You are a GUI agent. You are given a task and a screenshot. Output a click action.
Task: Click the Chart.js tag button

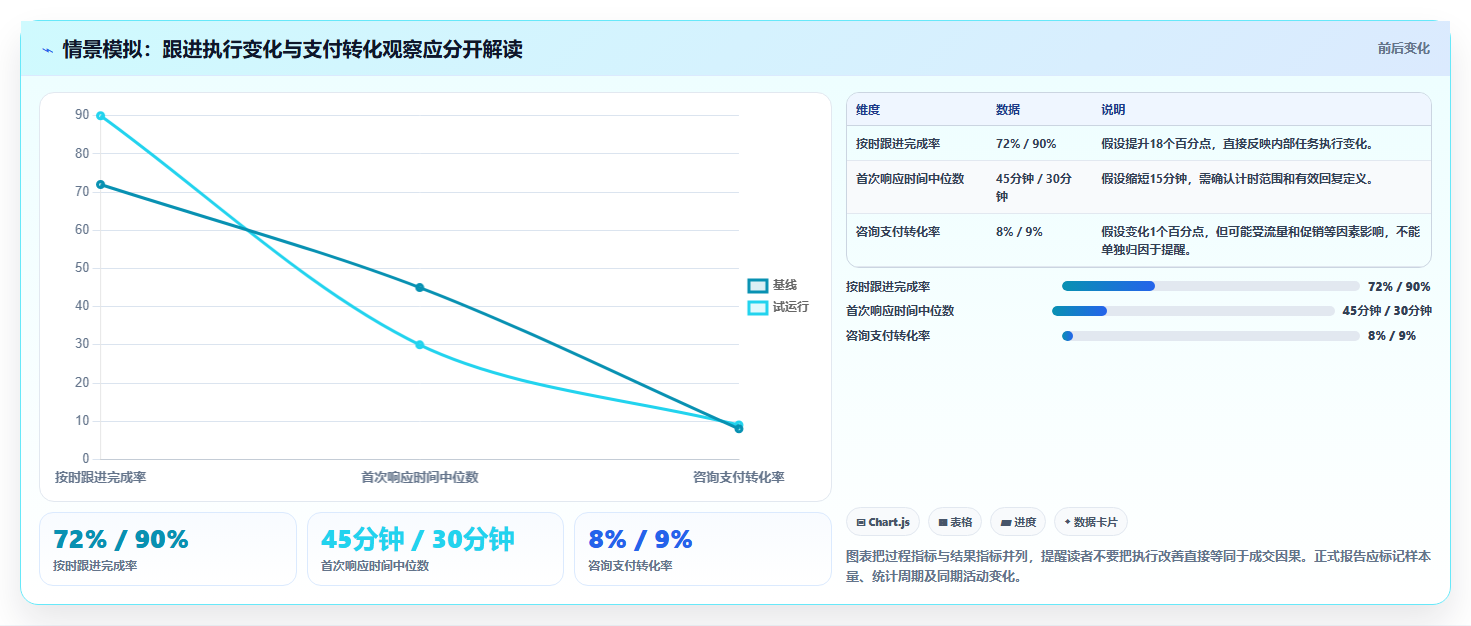883,522
